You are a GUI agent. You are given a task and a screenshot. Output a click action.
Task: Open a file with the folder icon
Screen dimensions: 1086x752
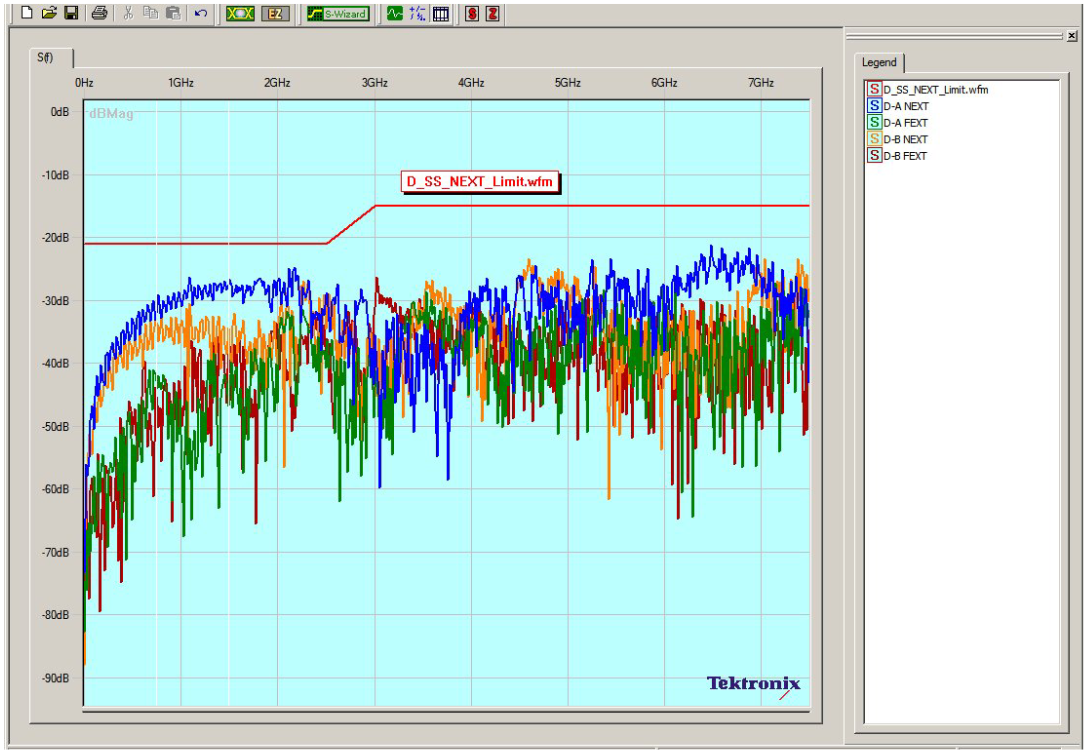(48, 13)
